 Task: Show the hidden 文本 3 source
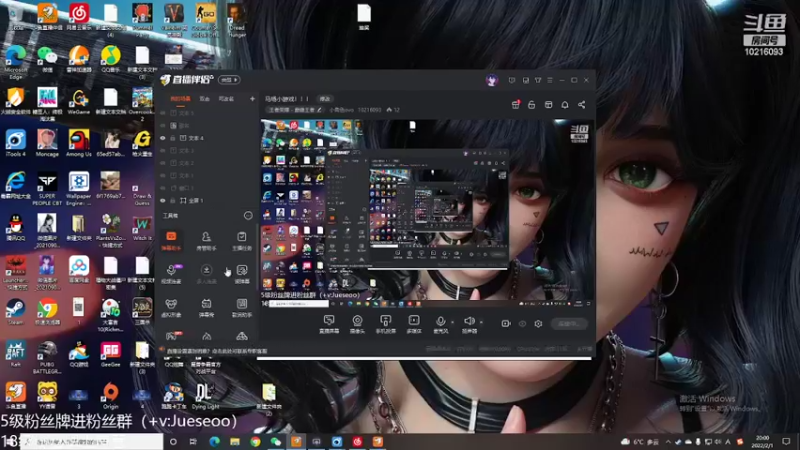[163, 151]
